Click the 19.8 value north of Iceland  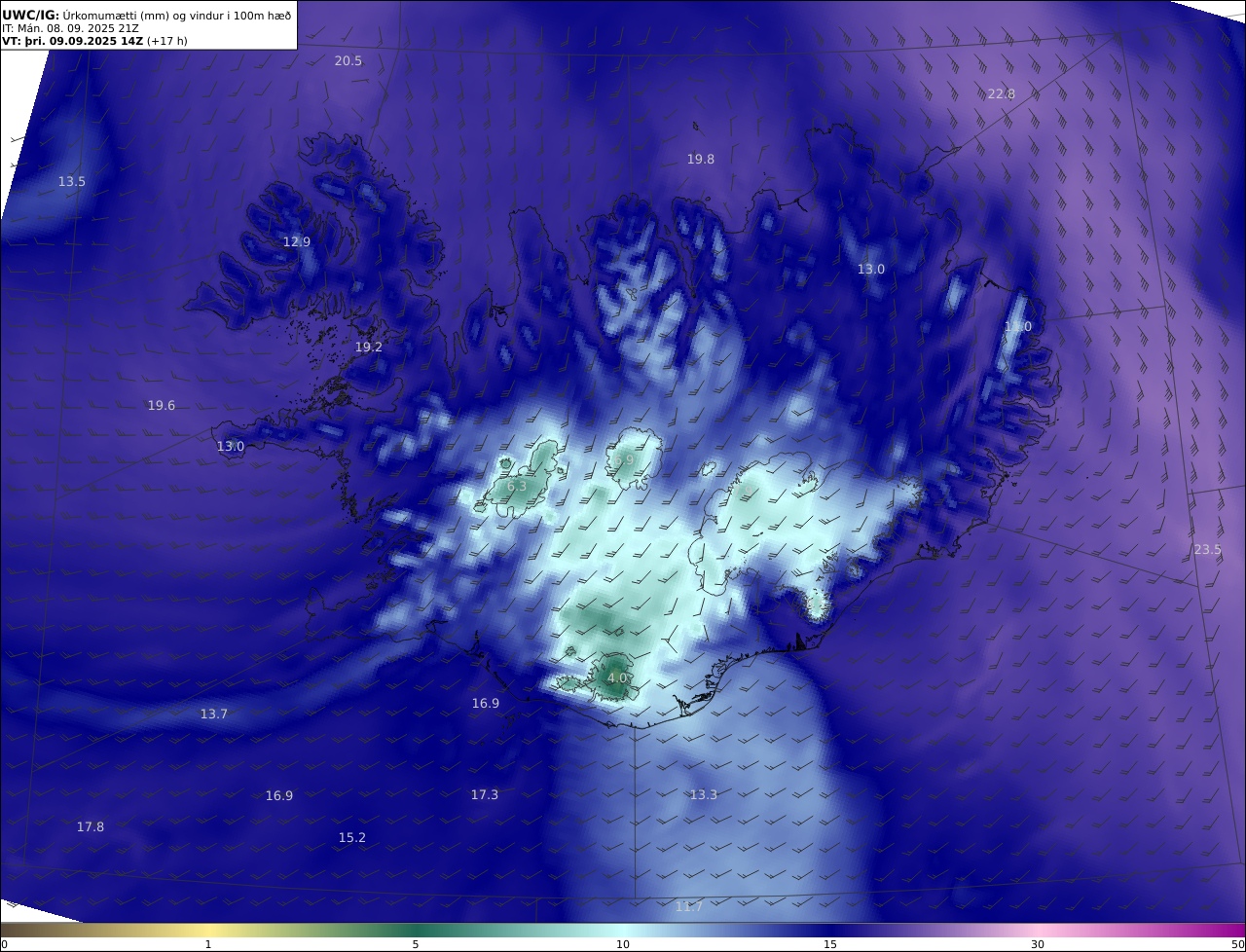click(x=701, y=159)
